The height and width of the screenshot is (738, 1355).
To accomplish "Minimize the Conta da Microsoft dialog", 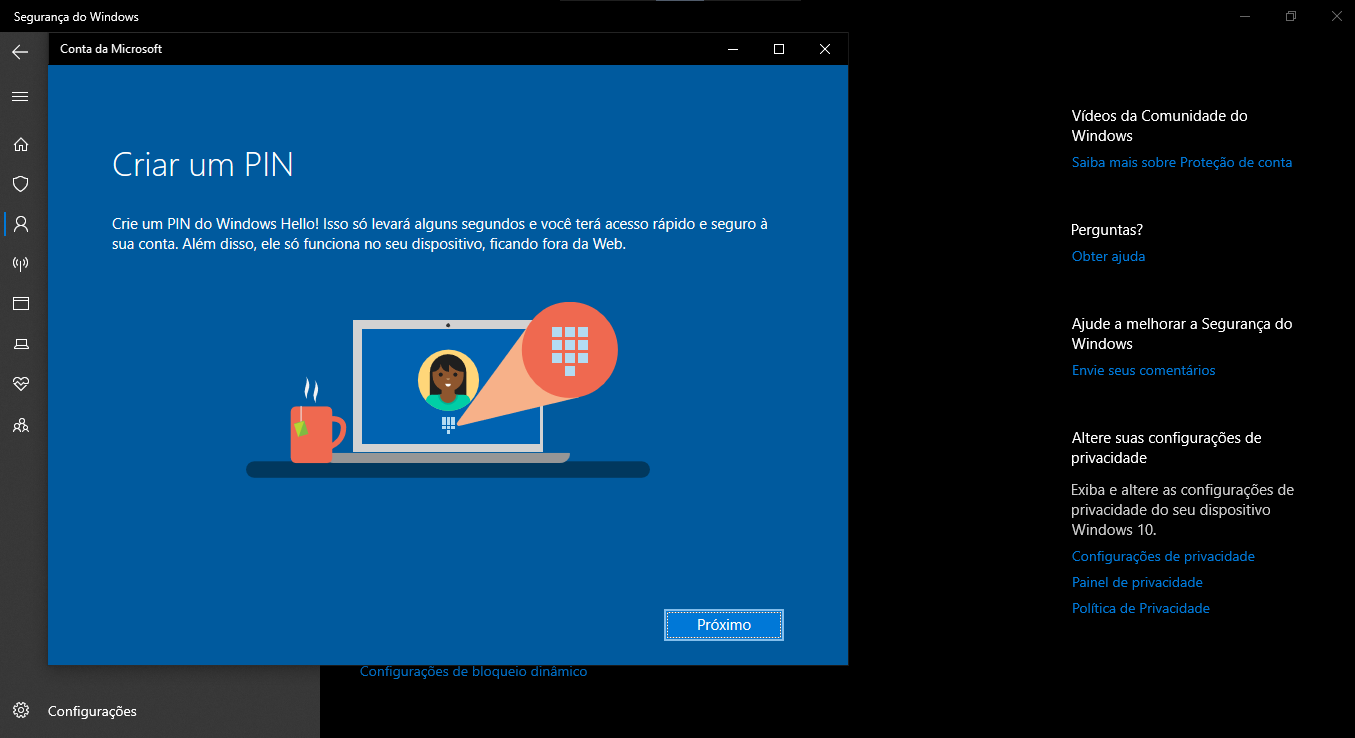I will pyautogui.click(x=733, y=49).
